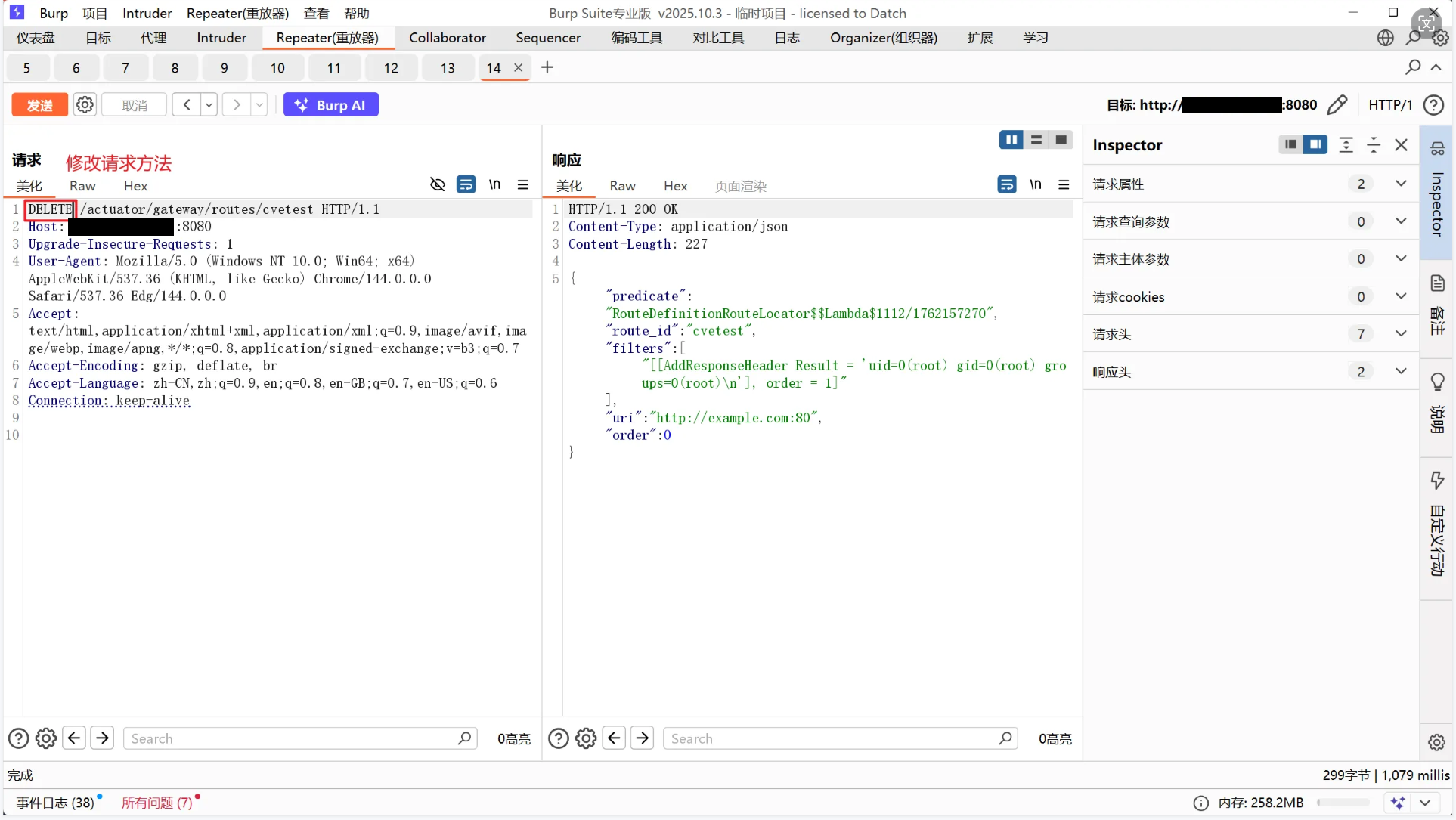Open the Intruder main tab

point(221,38)
